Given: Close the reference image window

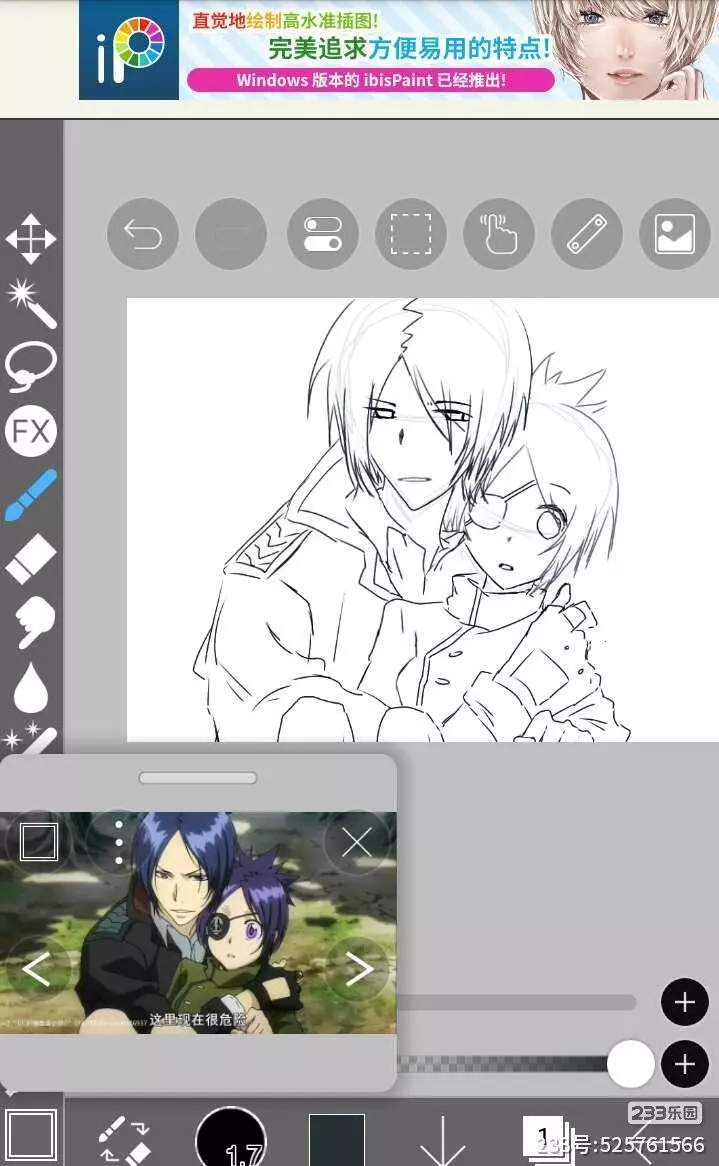Looking at the screenshot, I should coord(357,843).
